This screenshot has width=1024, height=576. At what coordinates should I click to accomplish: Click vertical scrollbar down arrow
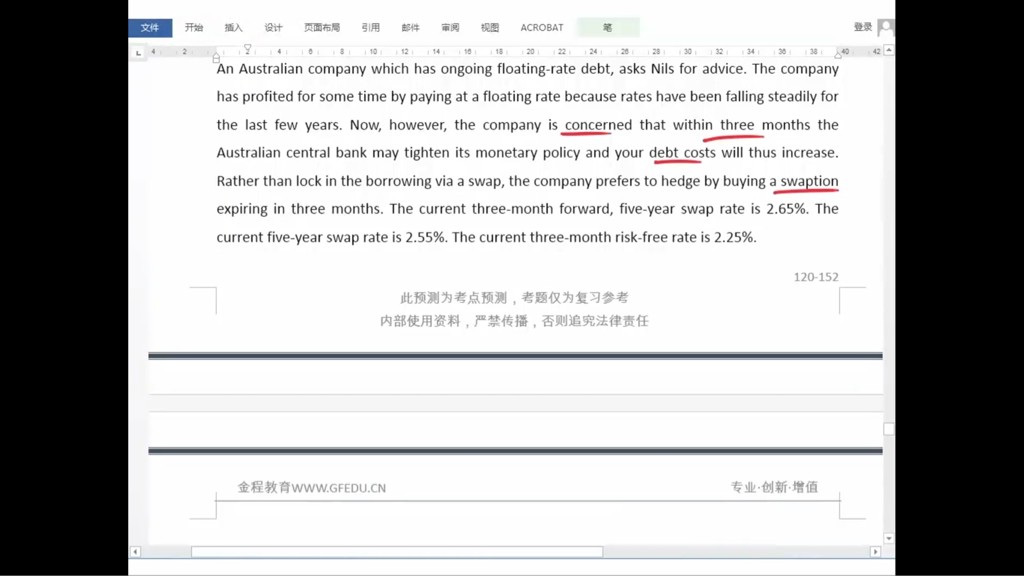pos(889,538)
